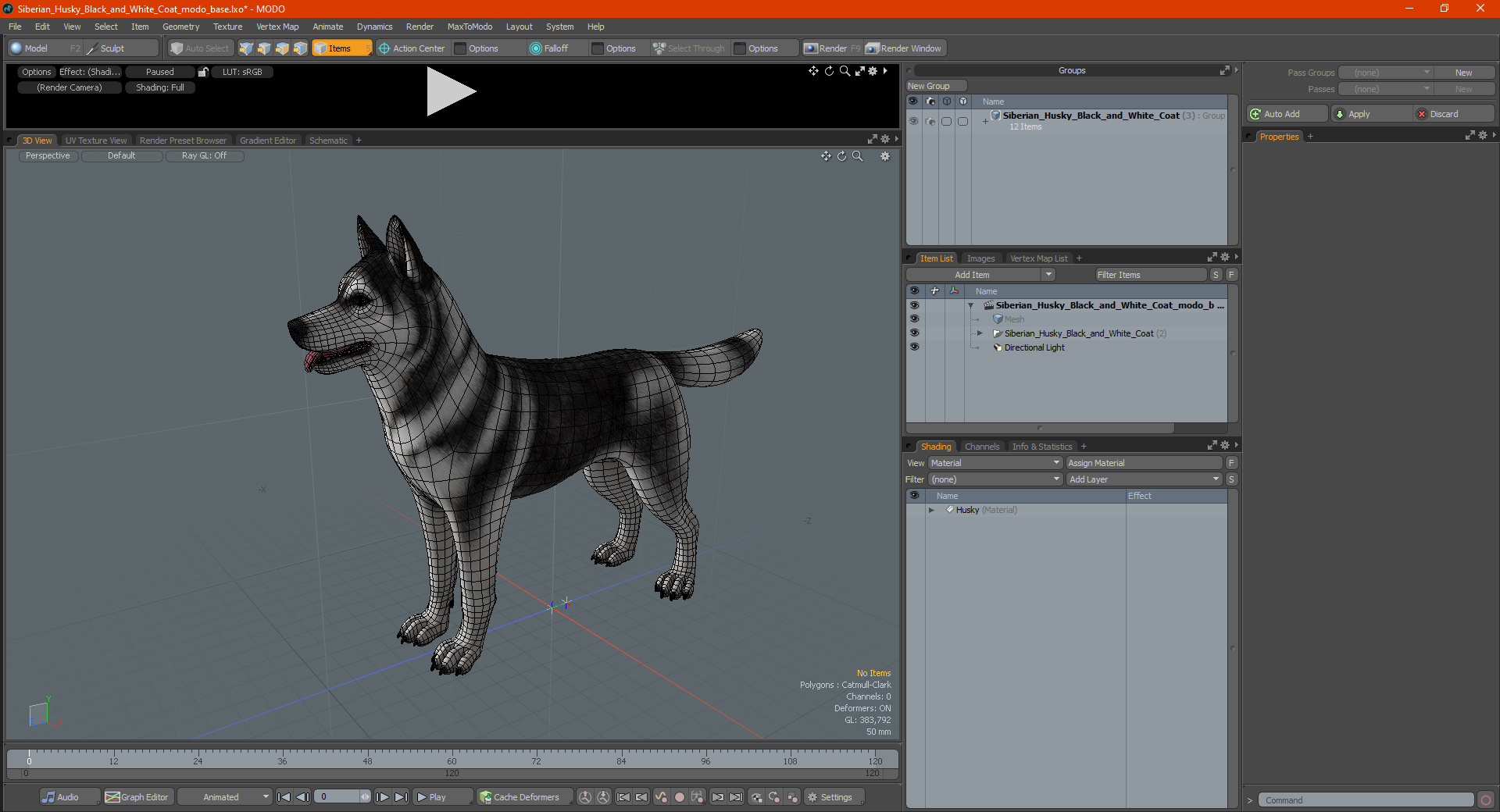Open 3D viewport settings gear
The width and height of the screenshot is (1500, 812).
click(885, 156)
